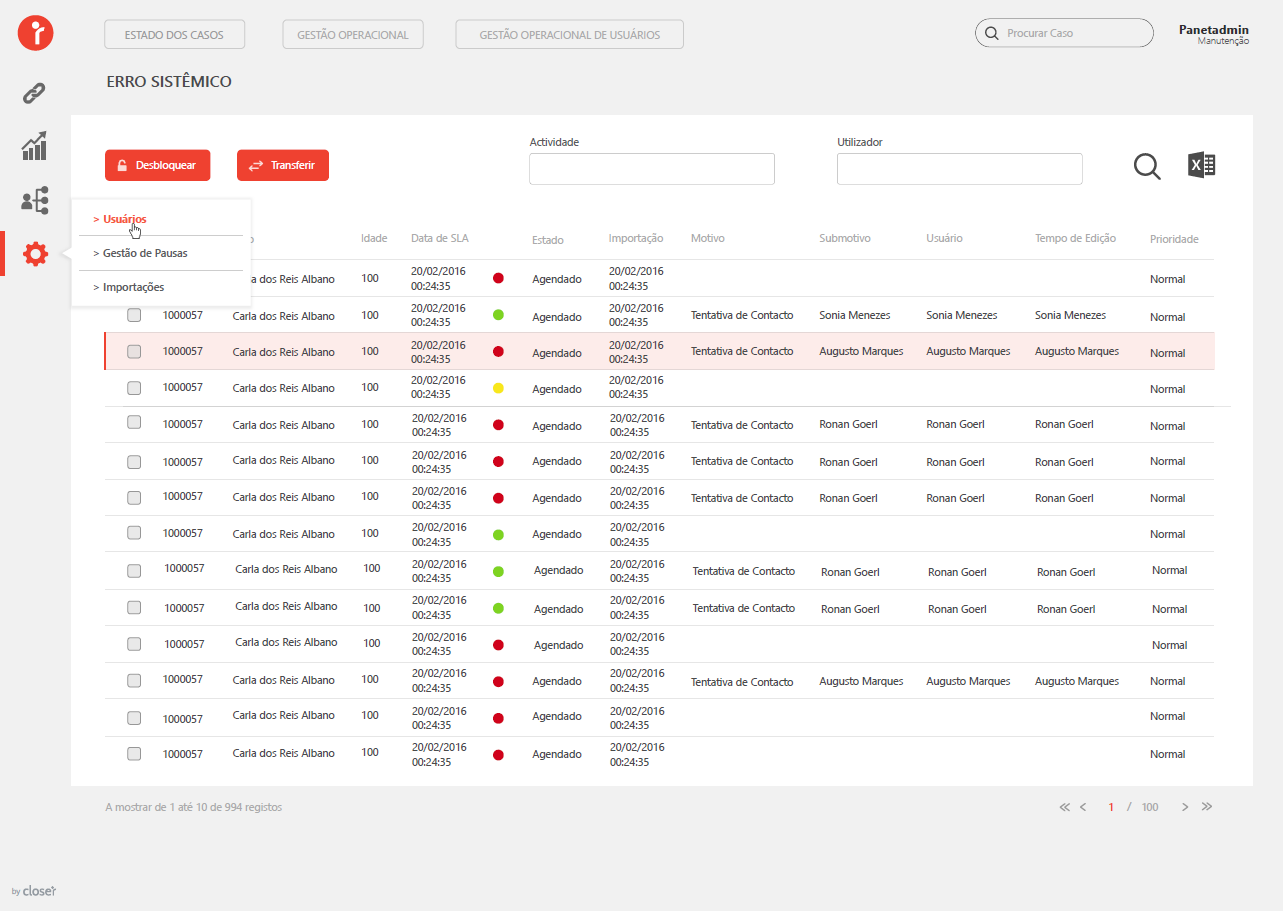Go to first page with double-left arrow

click(1064, 807)
